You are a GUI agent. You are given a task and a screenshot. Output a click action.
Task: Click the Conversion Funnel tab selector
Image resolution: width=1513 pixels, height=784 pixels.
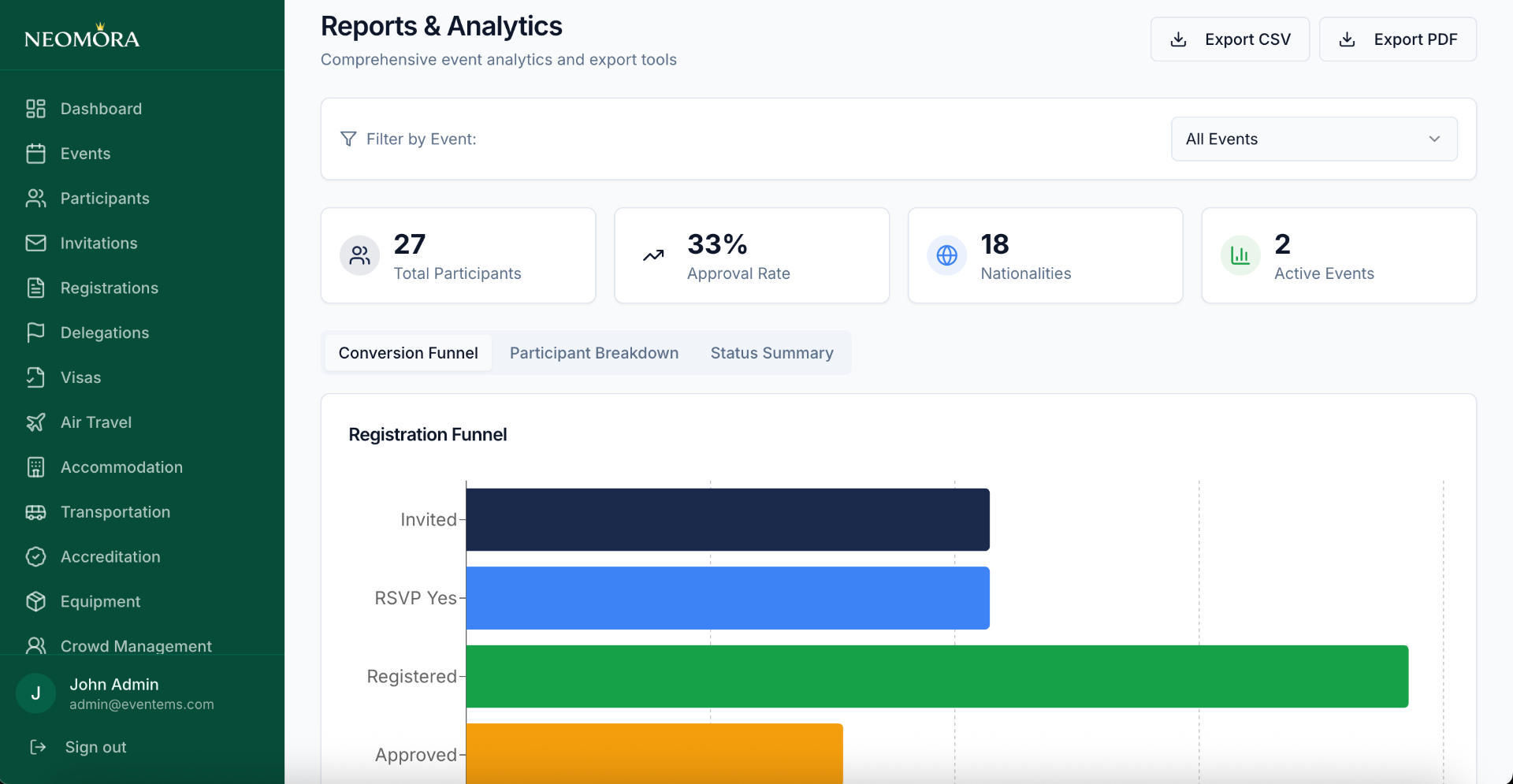click(407, 353)
